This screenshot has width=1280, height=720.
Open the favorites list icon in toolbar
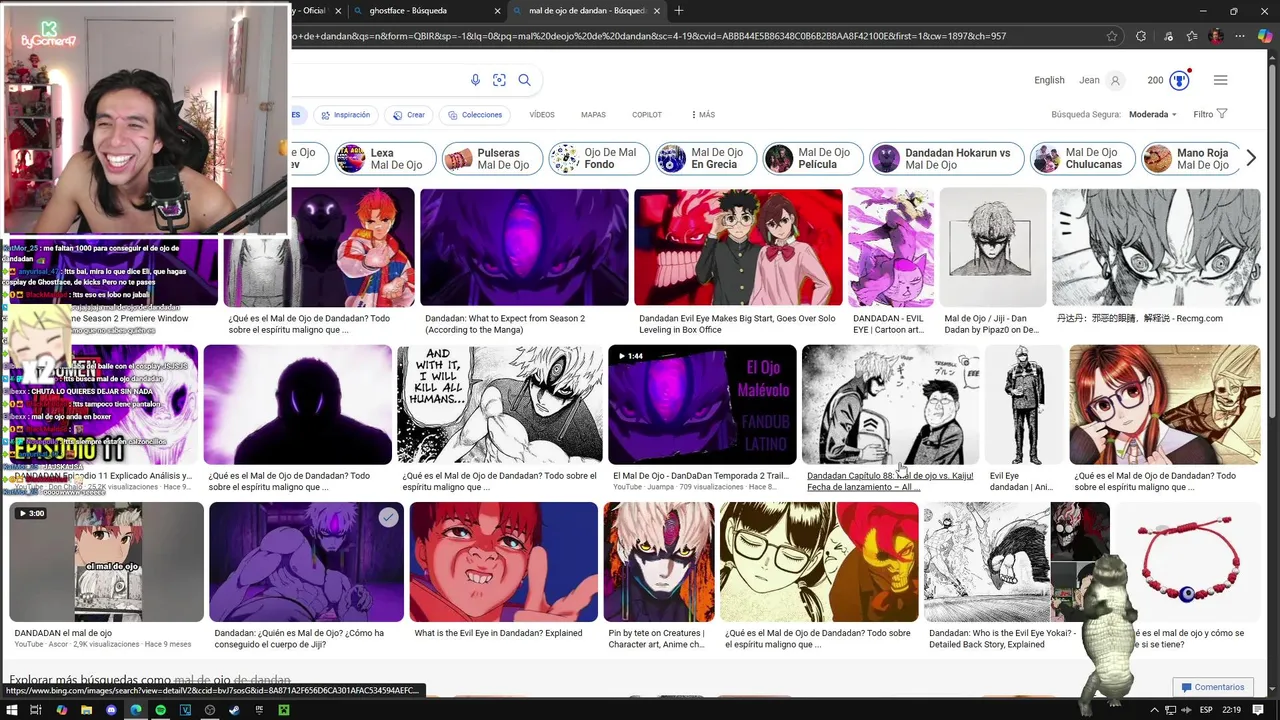point(1192,36)
